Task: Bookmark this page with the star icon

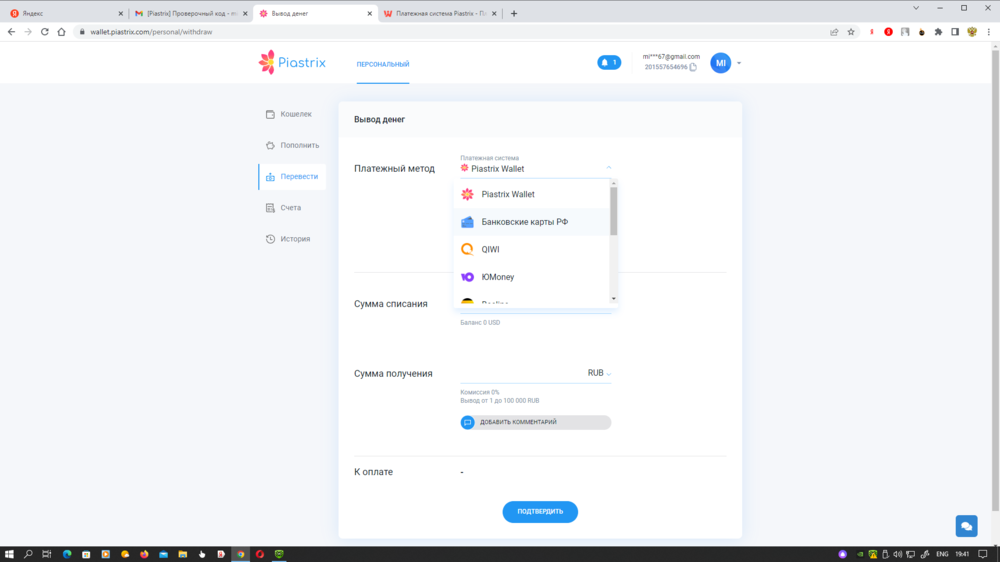Action: (851, 32)
